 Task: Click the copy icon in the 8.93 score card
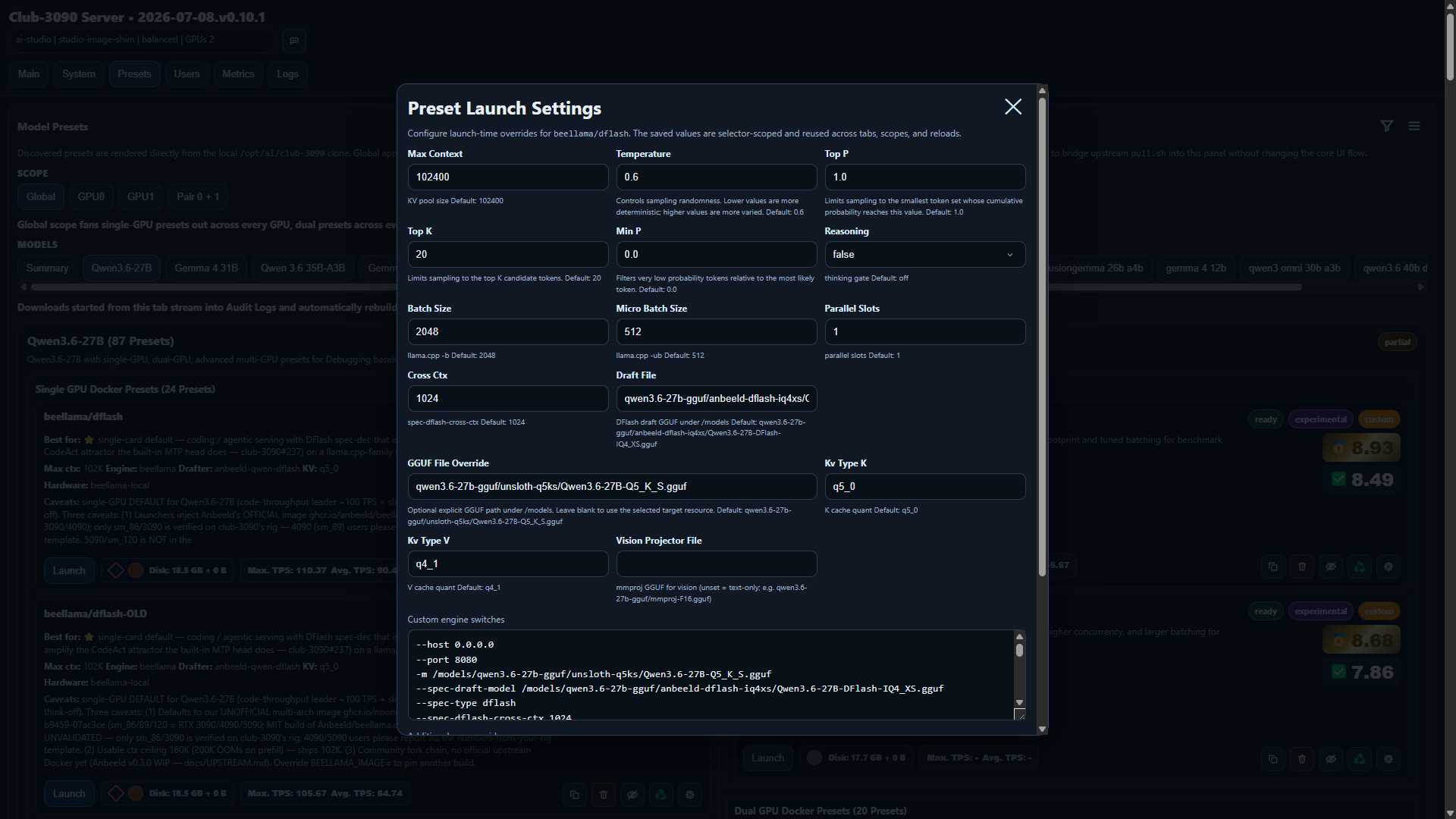[1273, 566]
